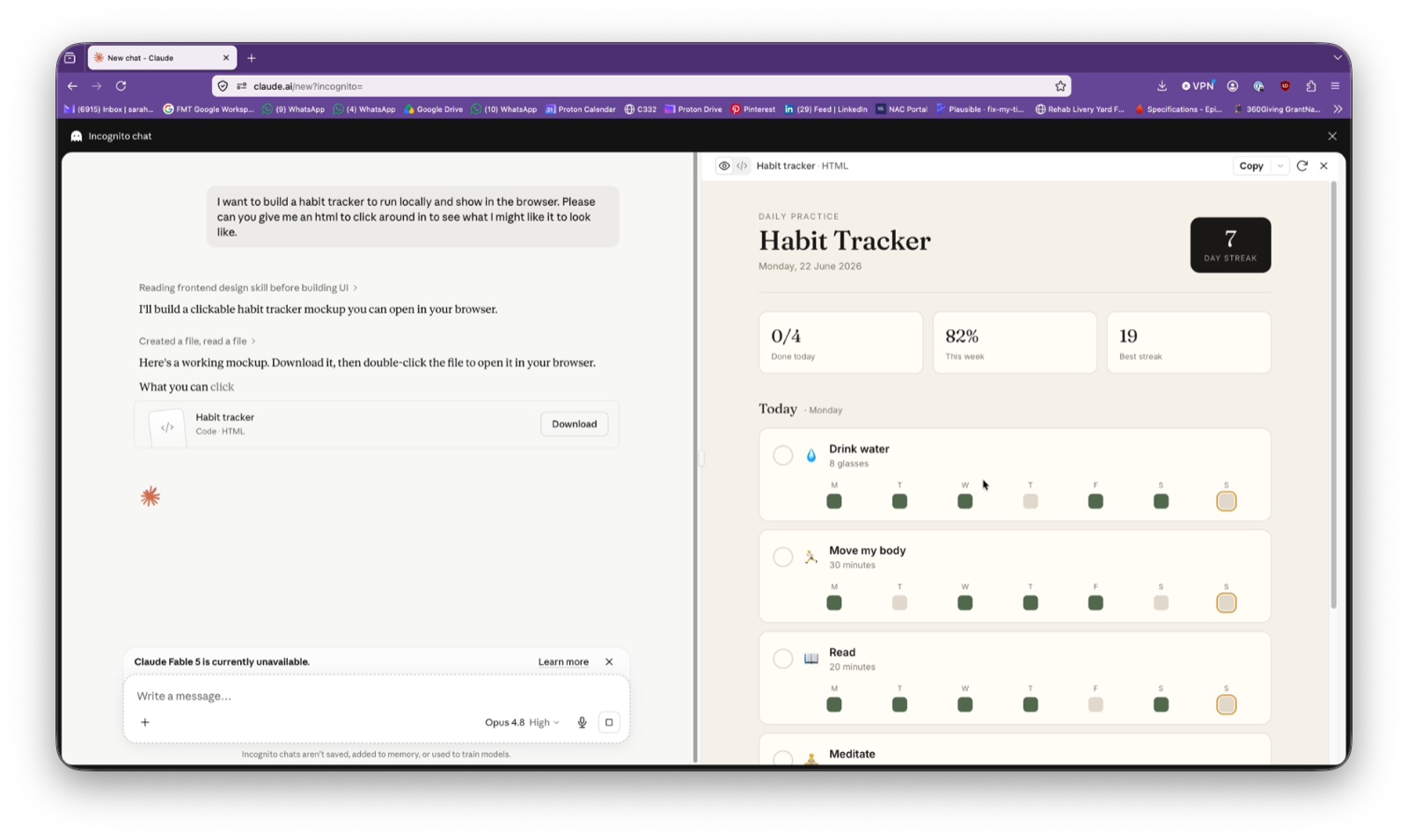The image size is (1408, 840).
Task: Switch artifact to preview eye view
Action: click(x=724, y=166)
